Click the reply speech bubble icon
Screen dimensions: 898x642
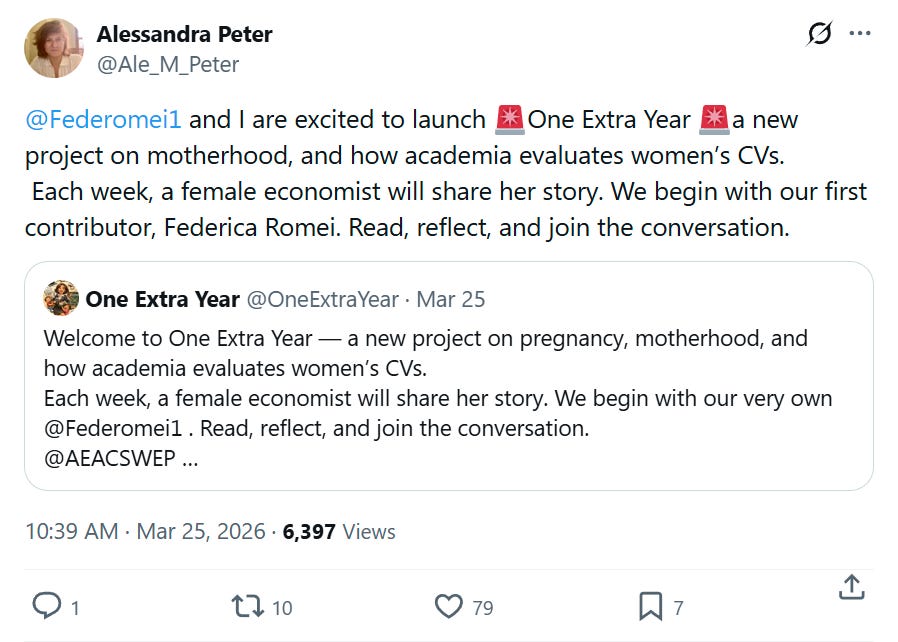click(x=48, y=605)
